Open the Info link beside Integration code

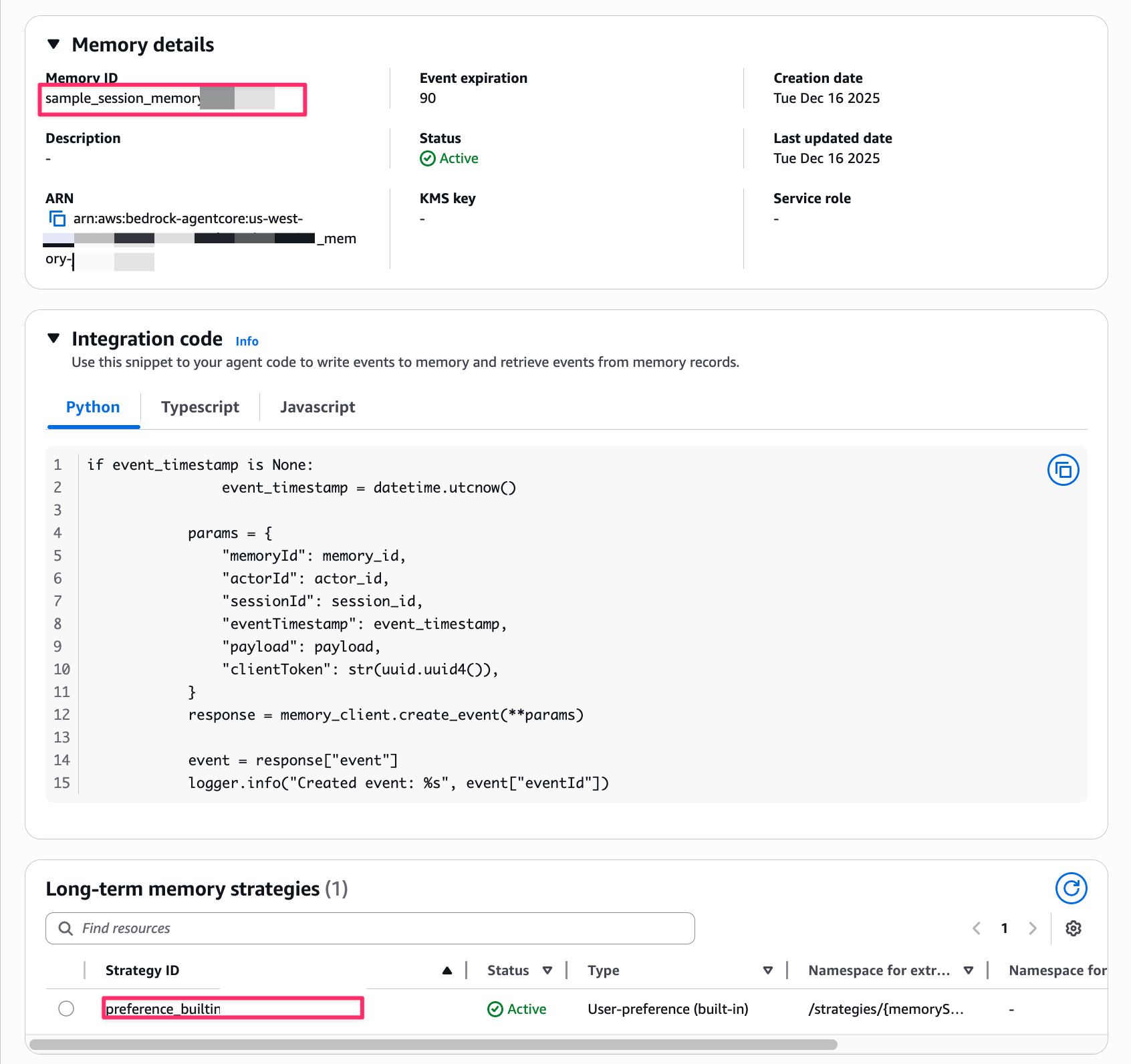(x=247, y=342)
